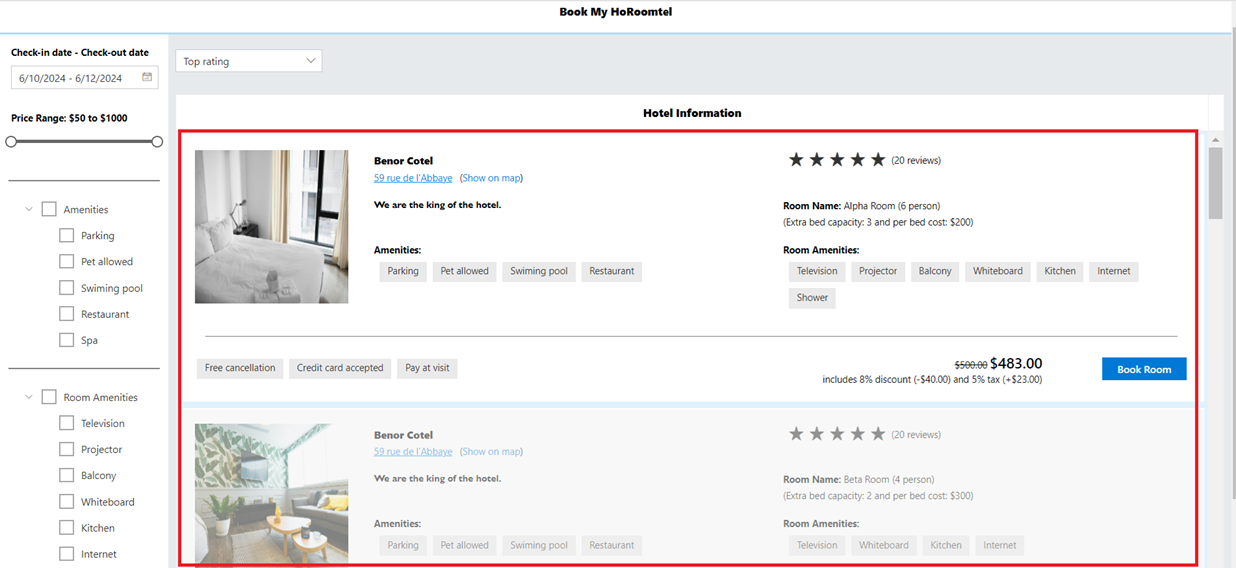The image size is (1236, 568).
Task: Click the third rating star of Beta Room
Action: (837, 434)
